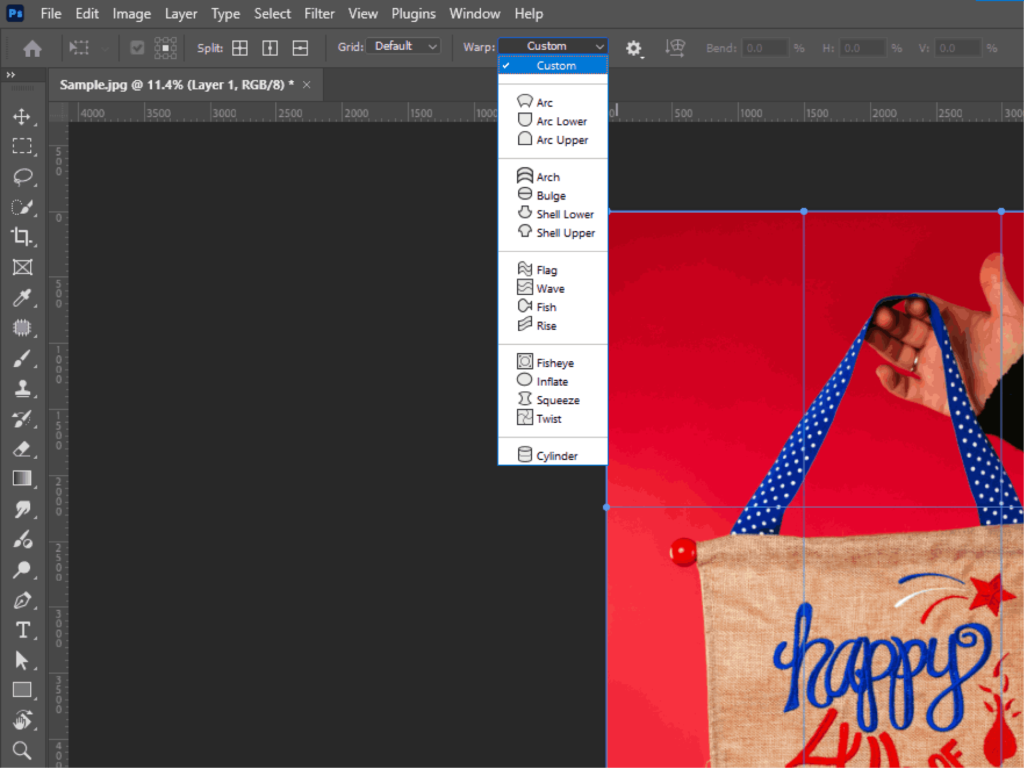1024x768 pixels.
Task: Split warp vertically
Action: 270,48
